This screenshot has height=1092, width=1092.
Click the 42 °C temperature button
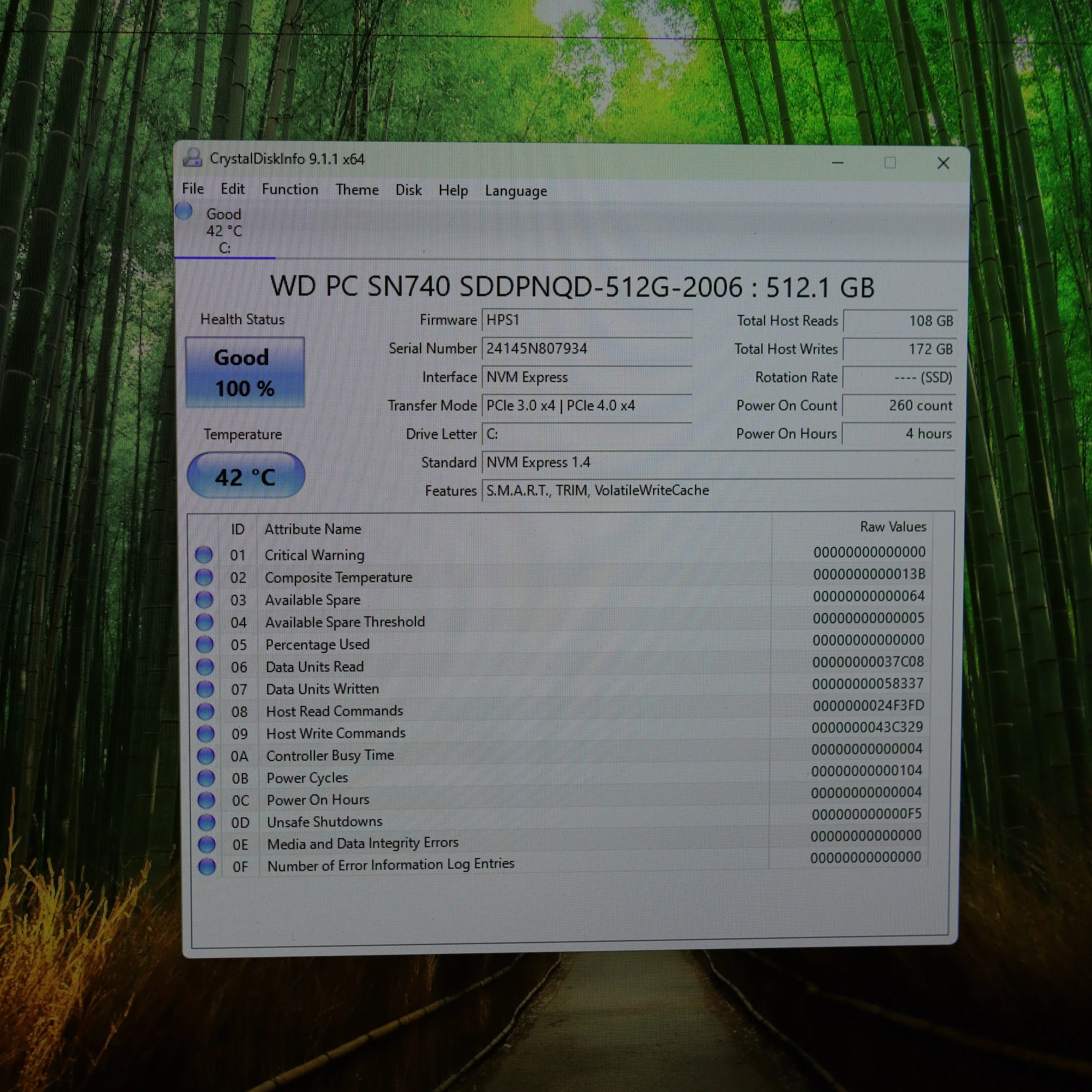click(x=245, y=476)
